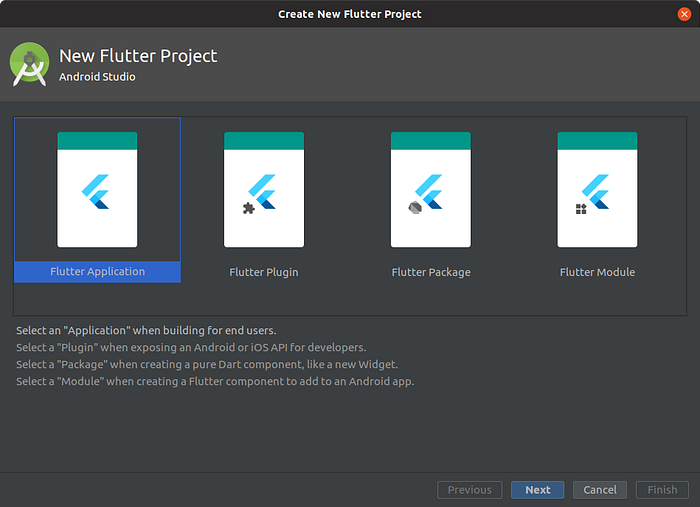Viewport: 700px width, 507px height.
Task: Click the "Create New Flutter Project" title bar text
Action: [x=350, y=14]
